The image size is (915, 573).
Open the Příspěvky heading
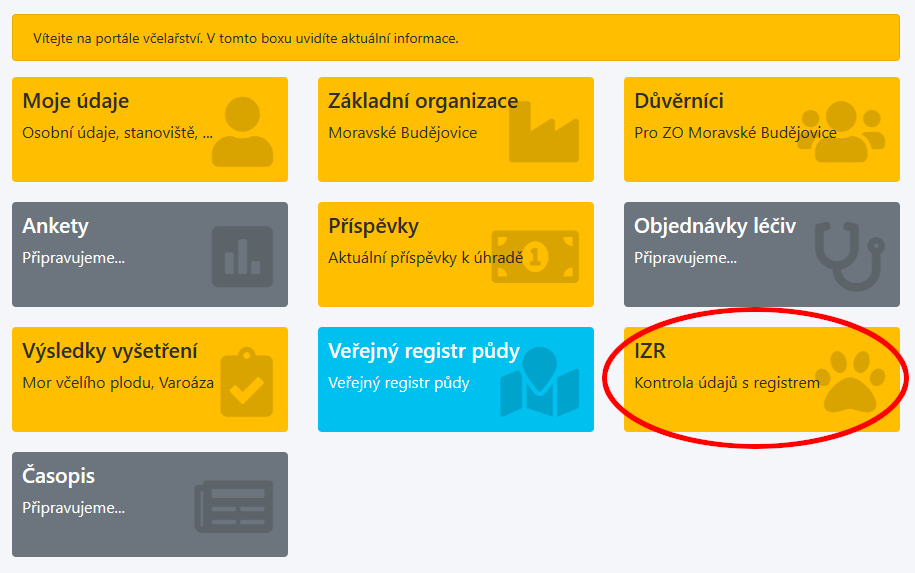click(x=373, y=226)
